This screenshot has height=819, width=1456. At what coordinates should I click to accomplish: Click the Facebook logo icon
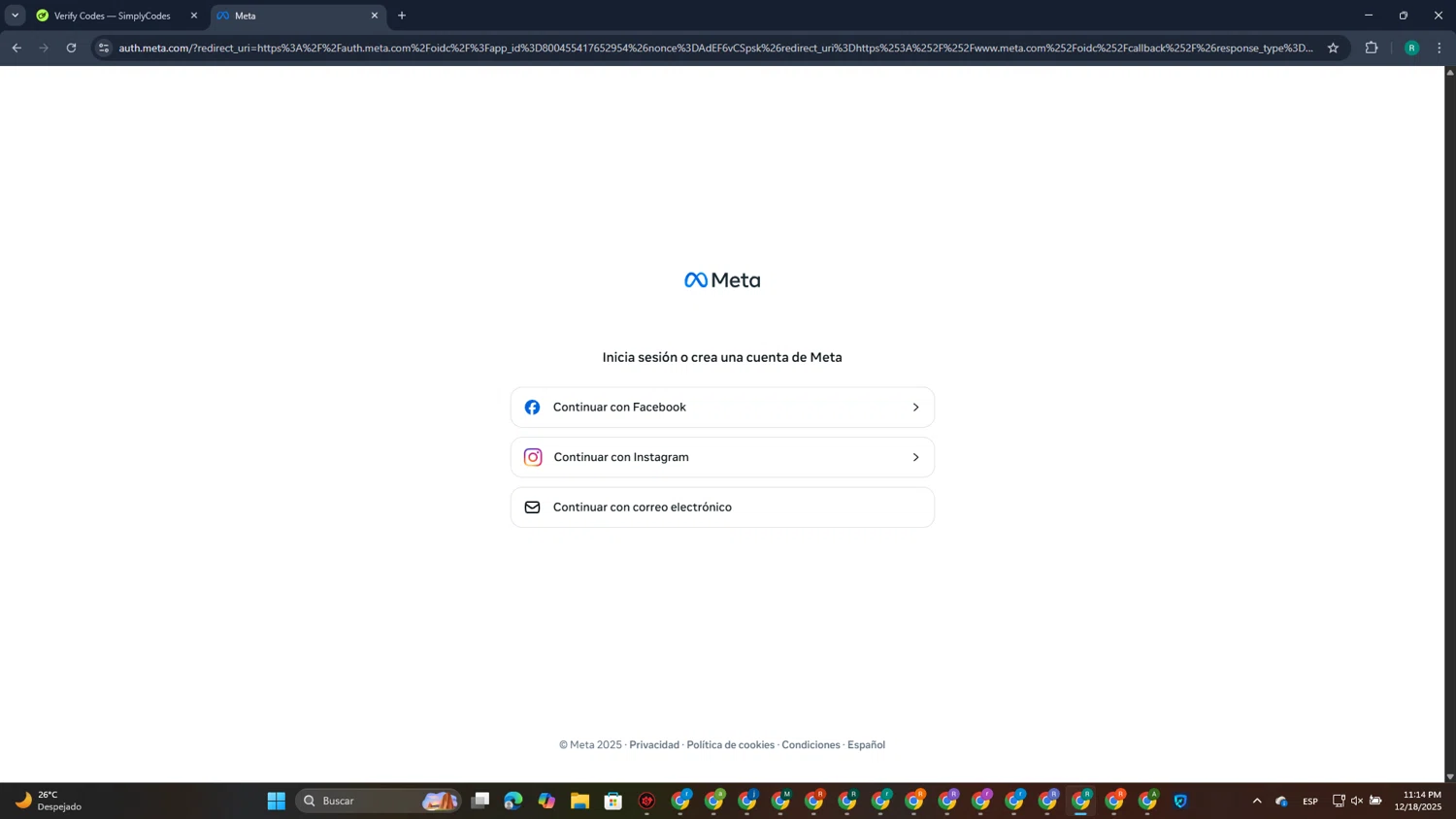coord(532,408)
